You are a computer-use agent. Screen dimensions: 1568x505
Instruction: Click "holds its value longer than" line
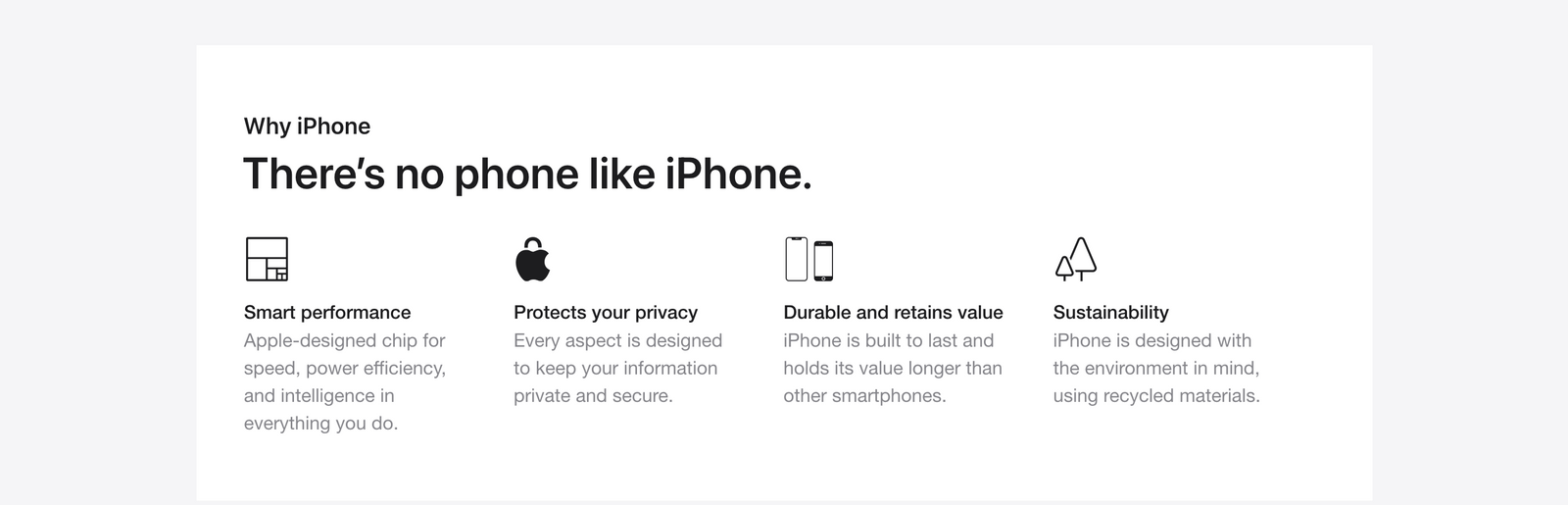(892, 369)
